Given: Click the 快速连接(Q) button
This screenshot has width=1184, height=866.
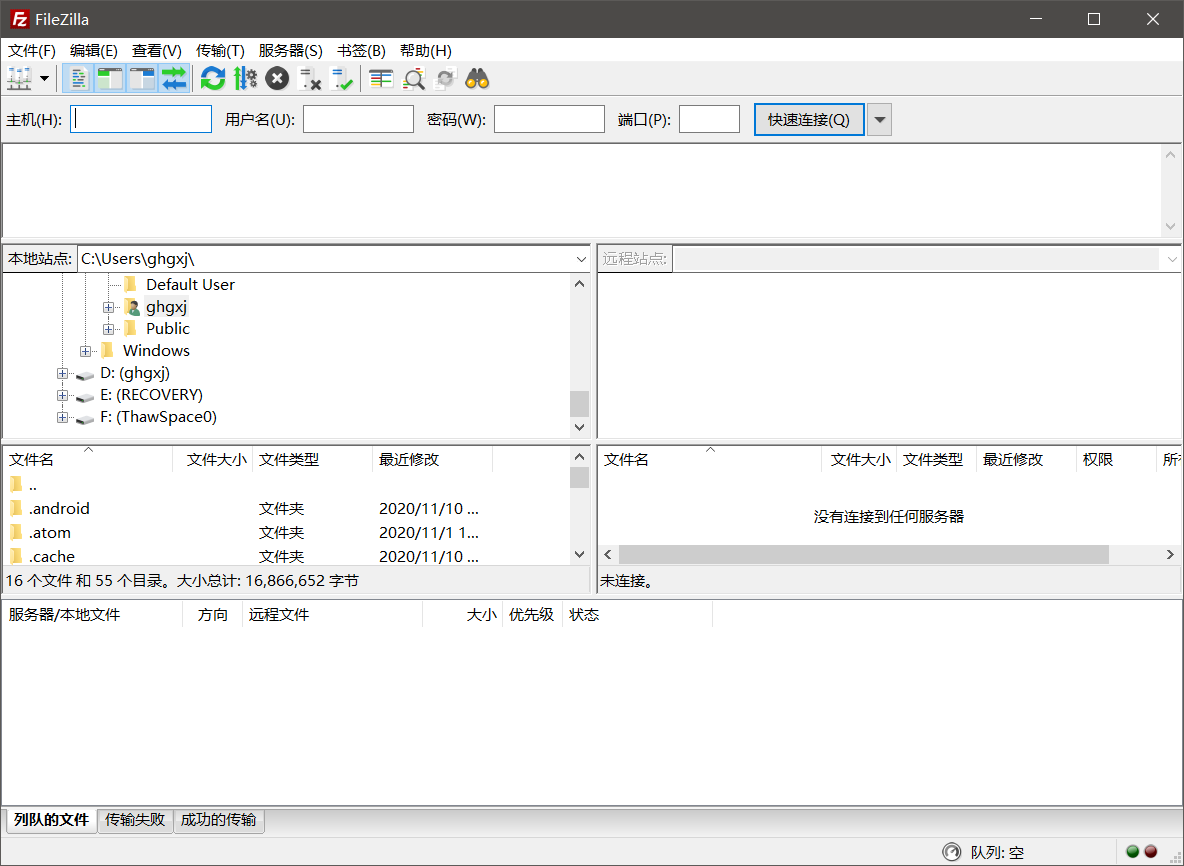Looking at the screenshot, I should (x=809, y=119).
